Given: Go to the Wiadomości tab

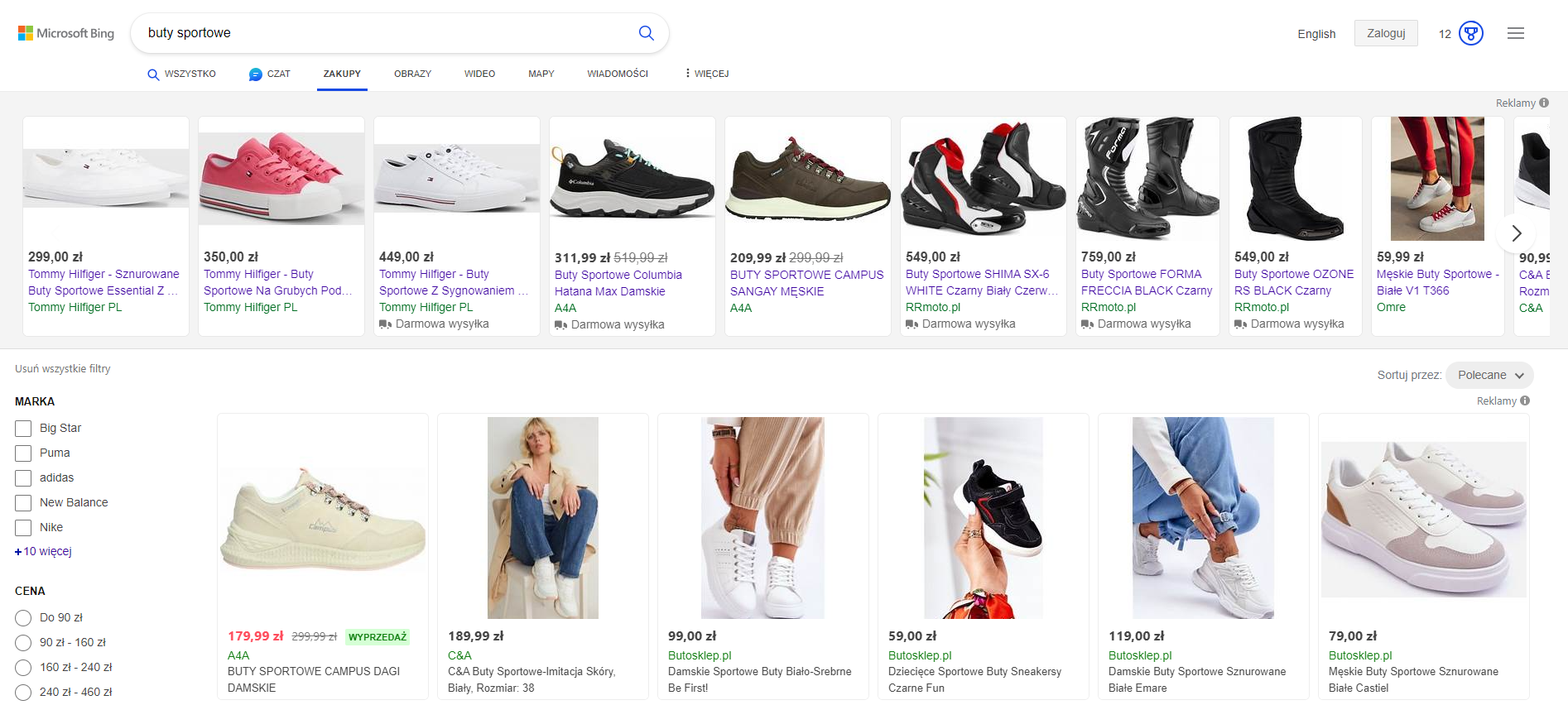Looking at the screenshot, I should click(x=617, y=74).
